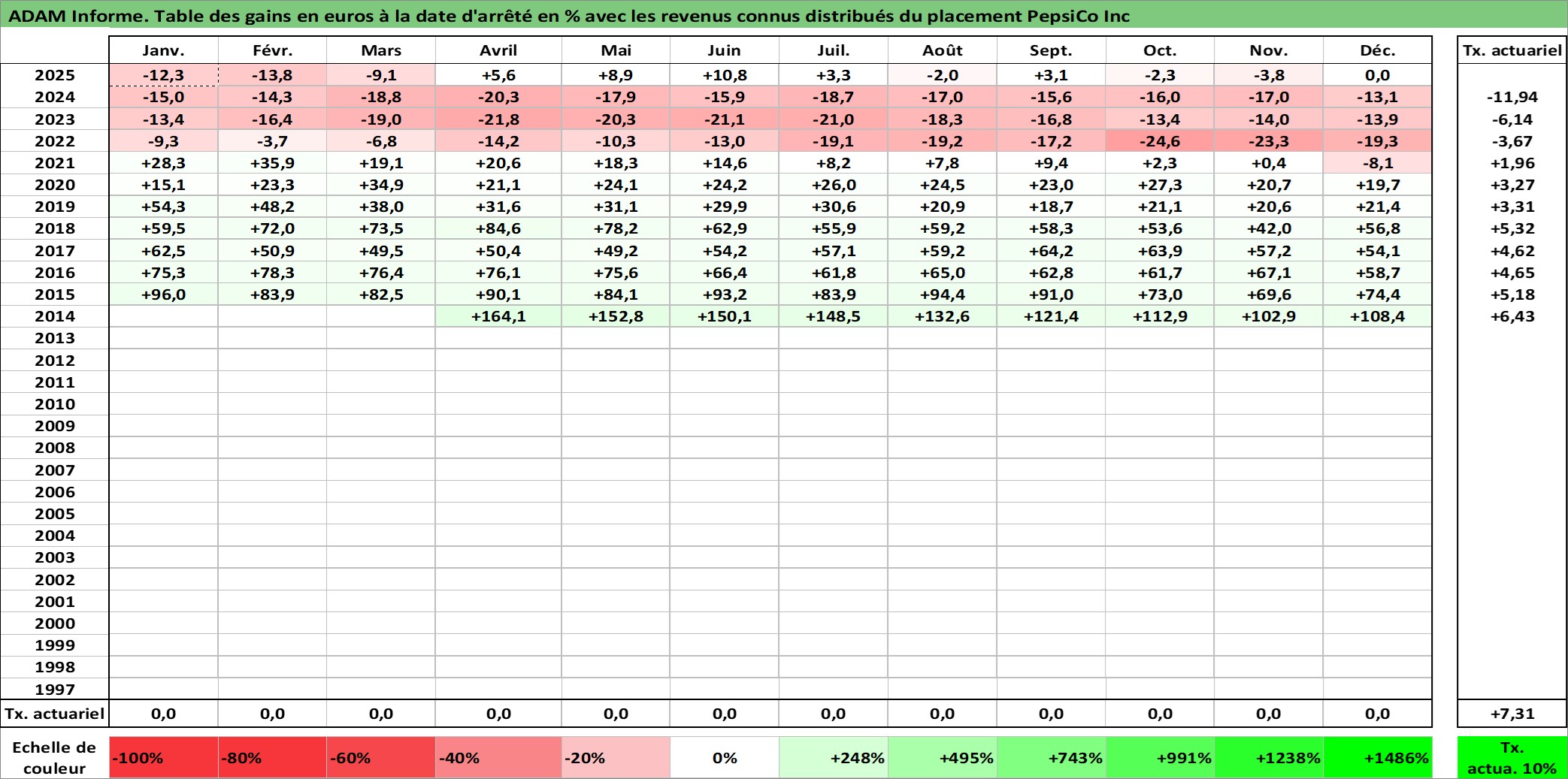Click the +6,43 actuarial rate for 2014

[1512, 316]
